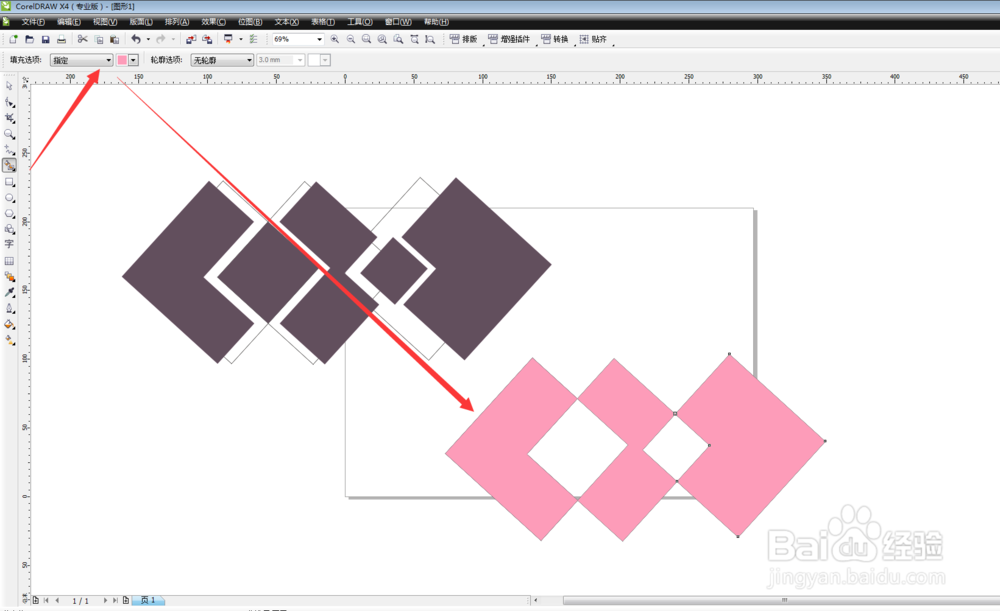Image resolution: width=1000 pixels, height=611 pixels.
Task: Select the Ellipse tool
Action: [9, 198]
